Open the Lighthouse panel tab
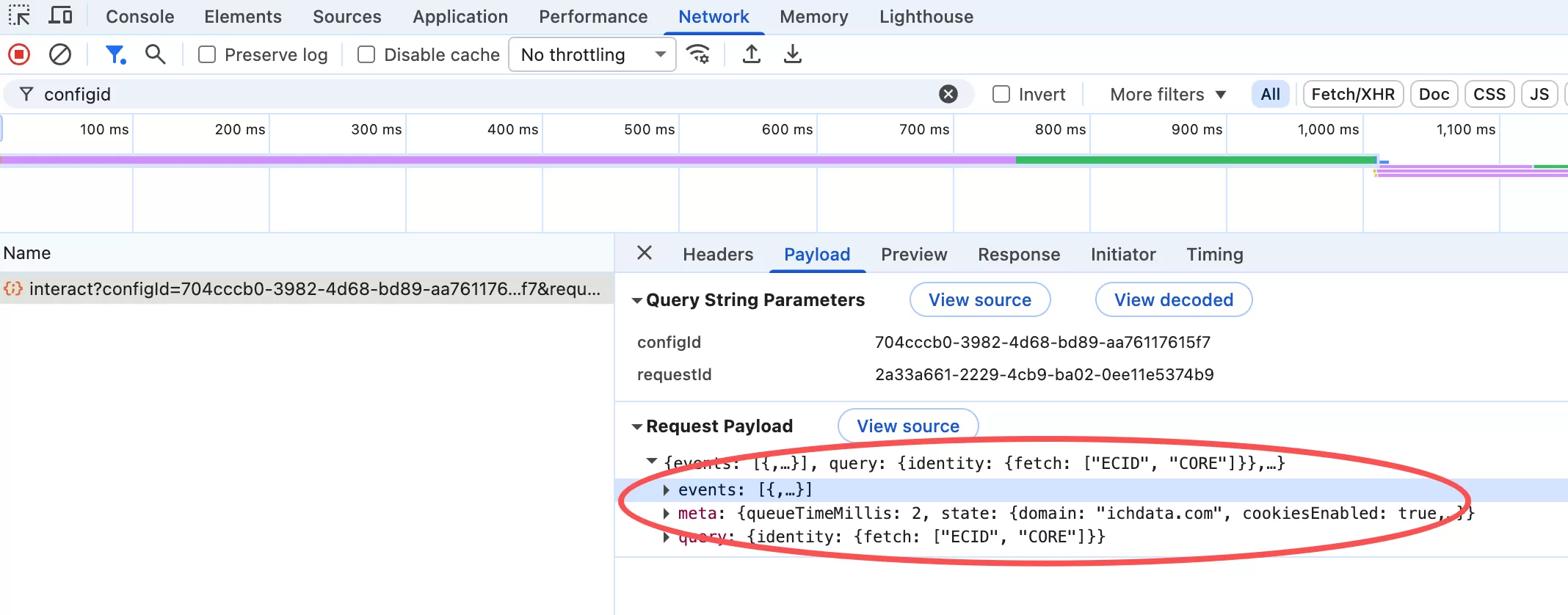1568x615 pixels. click(926, 17)
